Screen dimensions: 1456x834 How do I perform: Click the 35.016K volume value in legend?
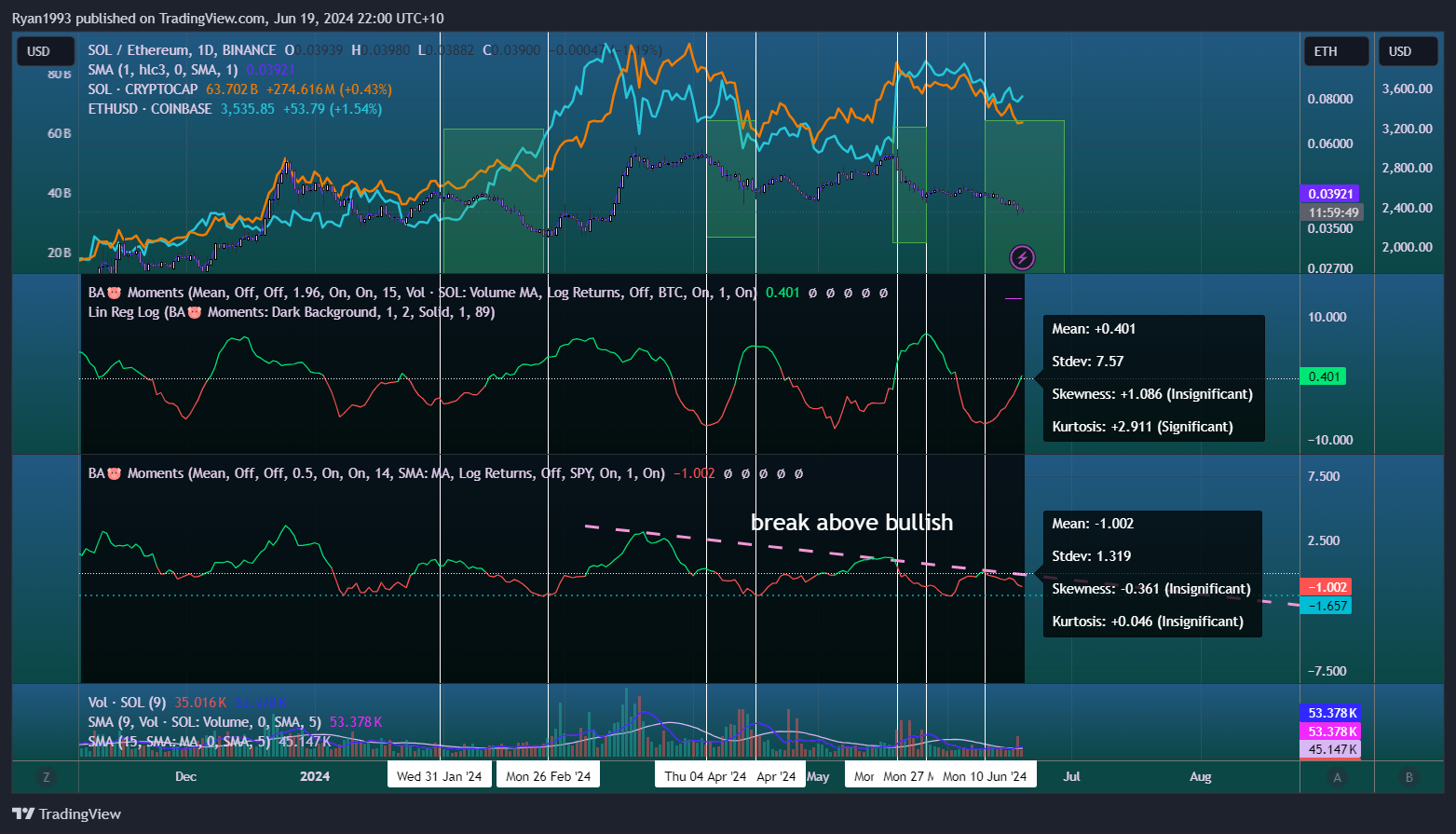coord(200,703)
